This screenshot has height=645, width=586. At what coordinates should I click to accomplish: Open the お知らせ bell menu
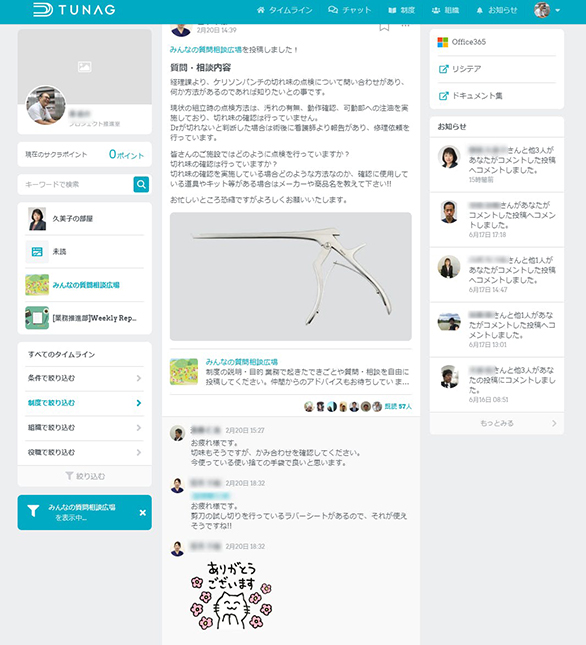(x=496, y=10)
